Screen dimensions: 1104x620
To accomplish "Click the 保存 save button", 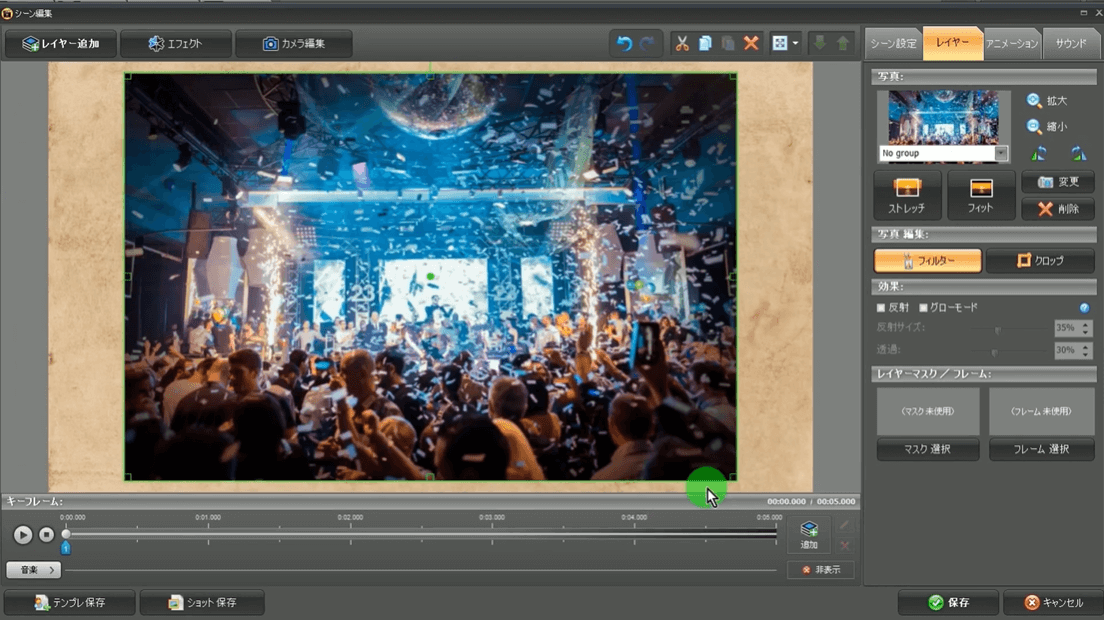I will (948, 603).
